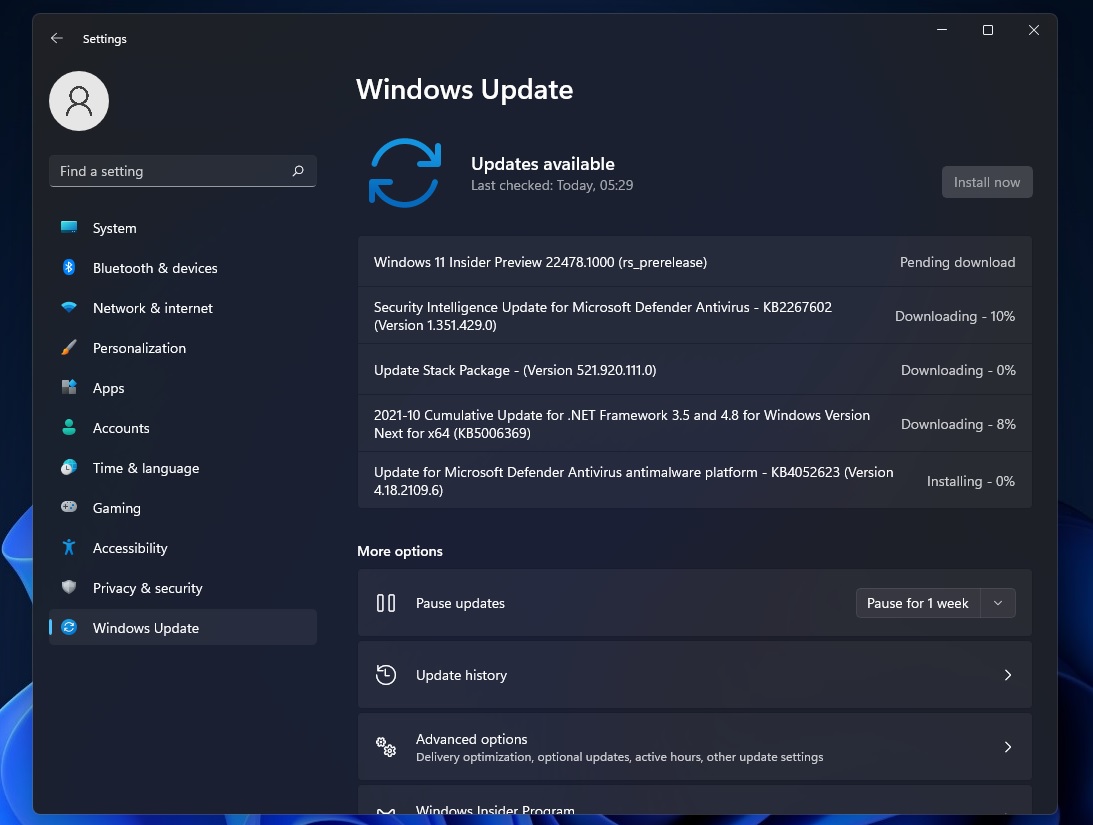Minimize the Settings window
Image resolution: width=1093 pixels, height=825 pixels.
click(942, 30)
